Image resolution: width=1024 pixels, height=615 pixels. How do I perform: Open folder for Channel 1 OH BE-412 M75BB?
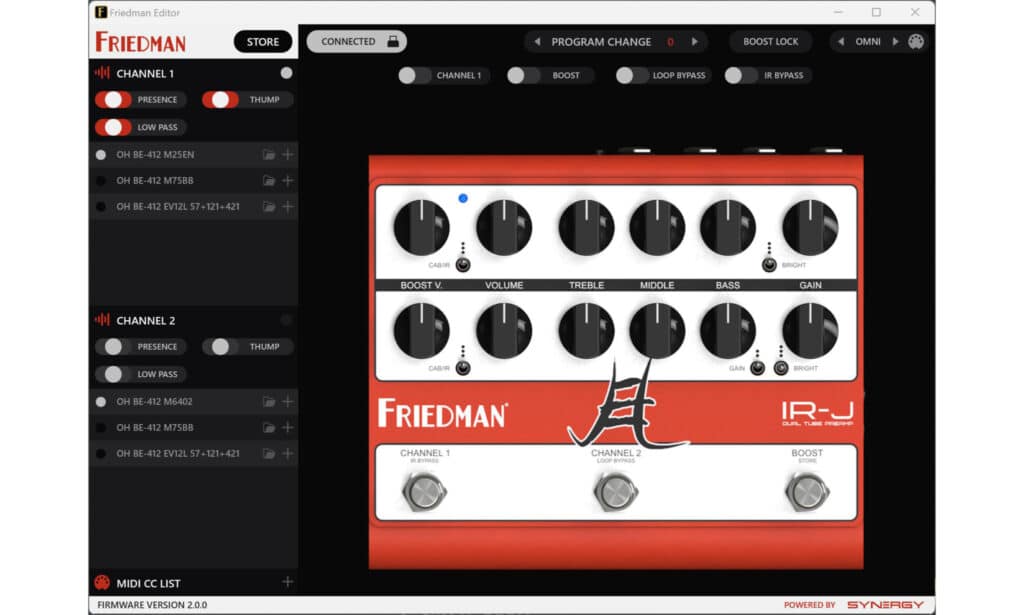(268, 181)
